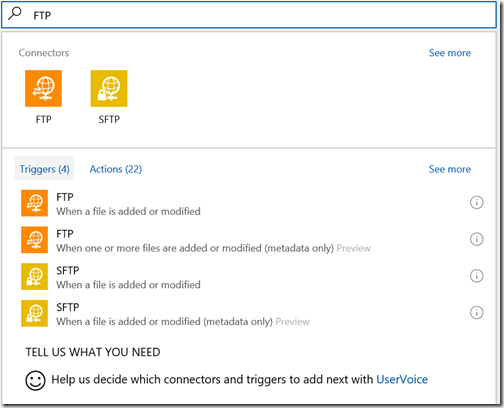Click the search magnifier icon

coord(15,14)
